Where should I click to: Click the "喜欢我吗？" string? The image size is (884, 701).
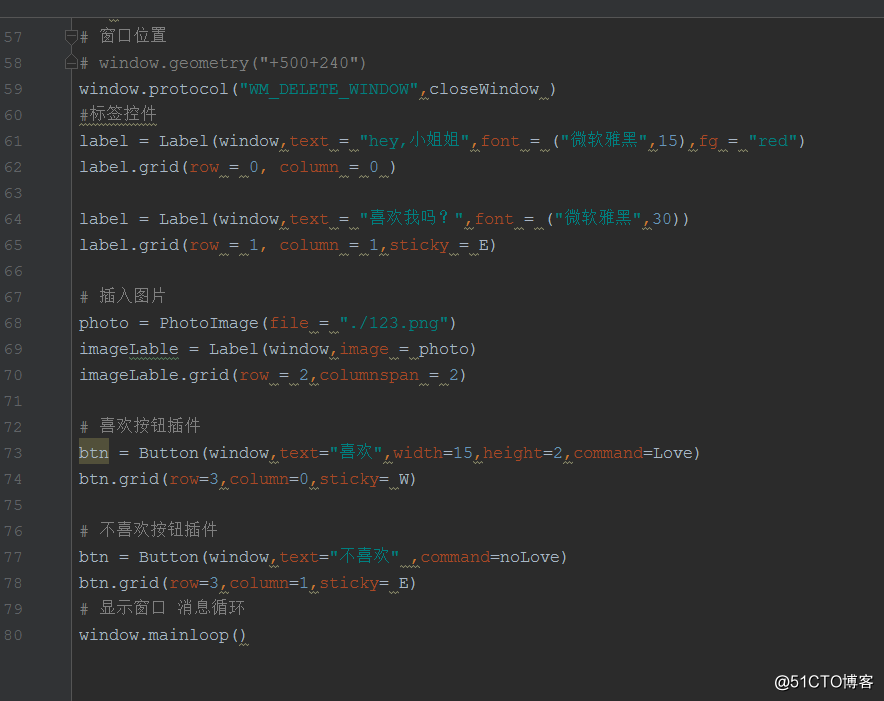tap(411, 218)
